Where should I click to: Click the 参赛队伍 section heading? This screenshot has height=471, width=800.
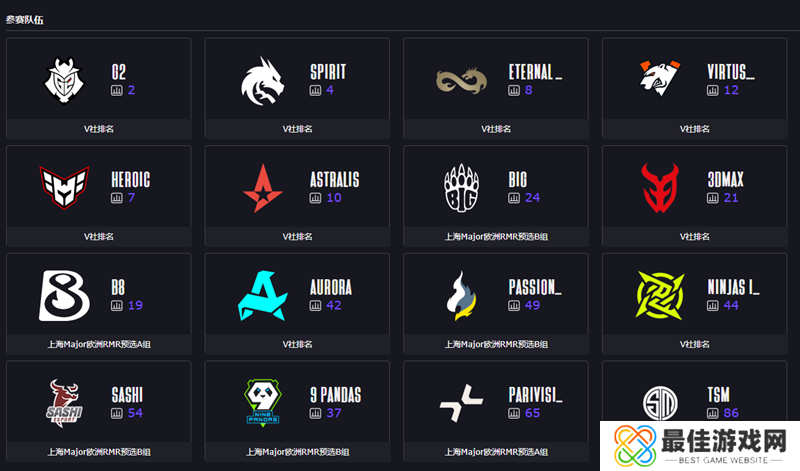pos(24,20)
